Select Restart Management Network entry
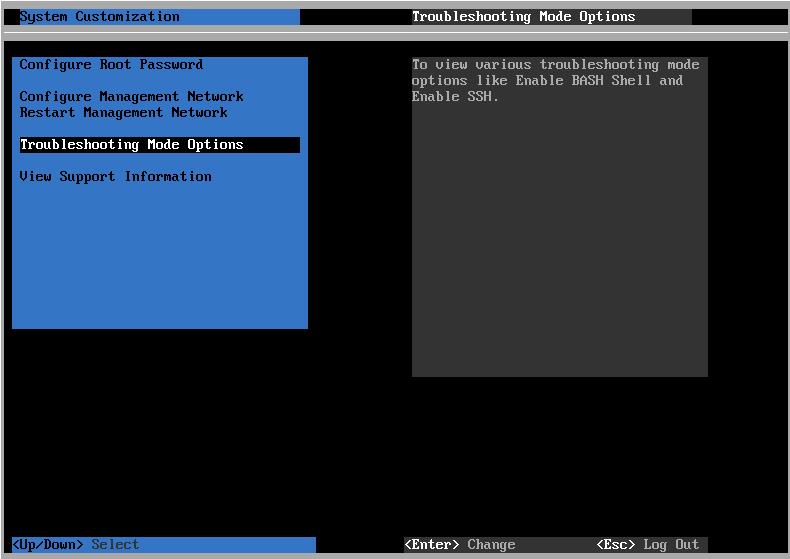The width and height of the screenshot is (790, 559). (x=123, y=113)
